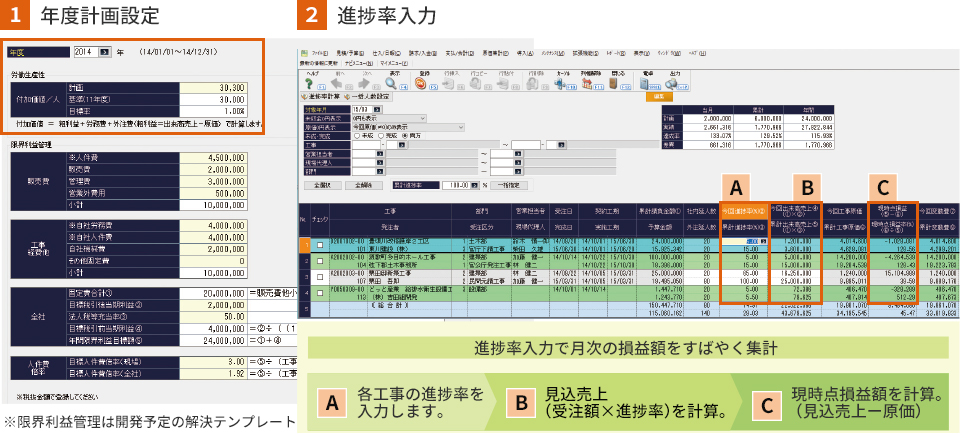Tick the checkbox in table row 1
The image size is (960, 434).
[x=320, y=245]
